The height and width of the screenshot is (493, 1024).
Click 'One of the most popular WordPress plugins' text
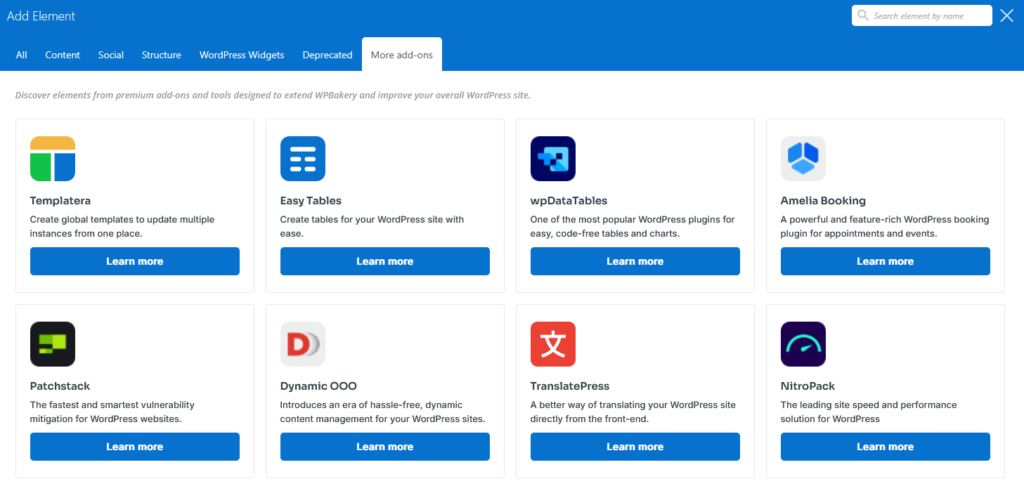[x=633, y=226]
